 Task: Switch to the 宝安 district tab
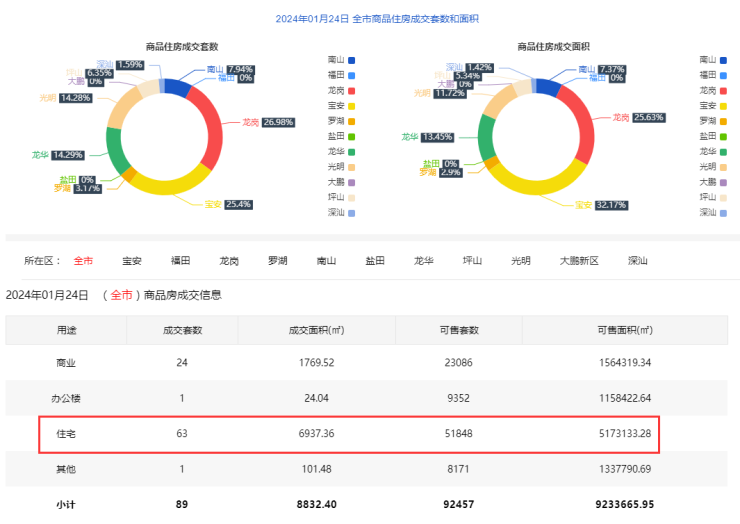132,261
